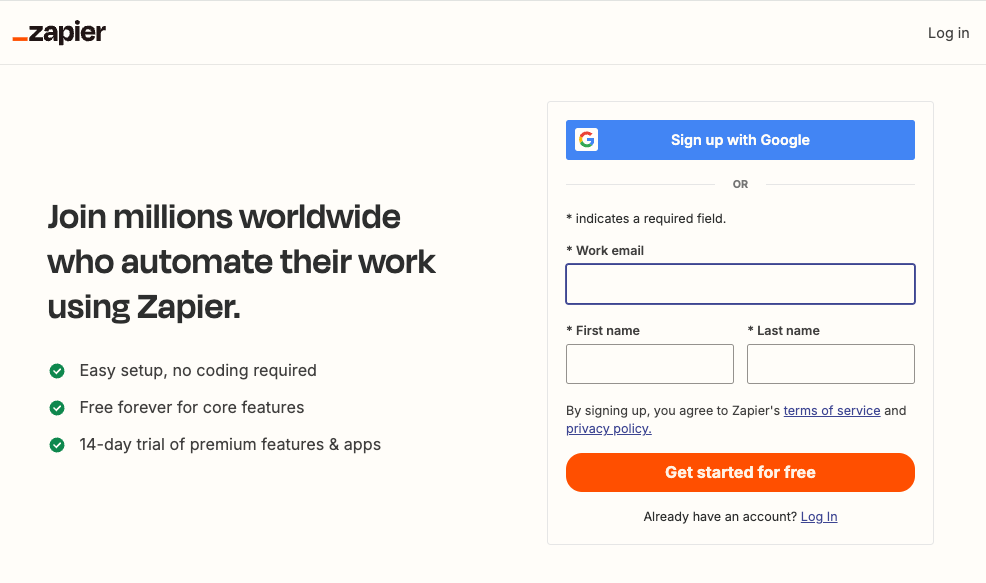Image resolution: width=986 pixels, height=583 pixels.
Task: Focus the Work email input field
Action: 740,284
